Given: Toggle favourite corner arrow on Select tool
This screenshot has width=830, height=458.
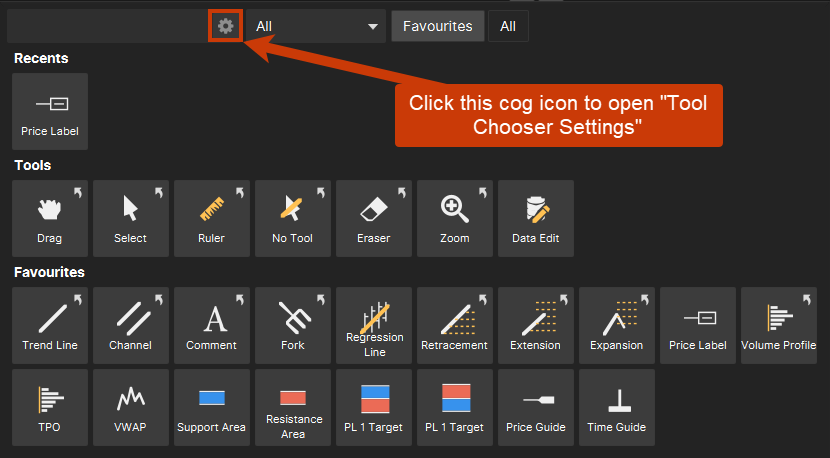Looking at the screenshot, I should pyautogui.click(x=158, y=191).
